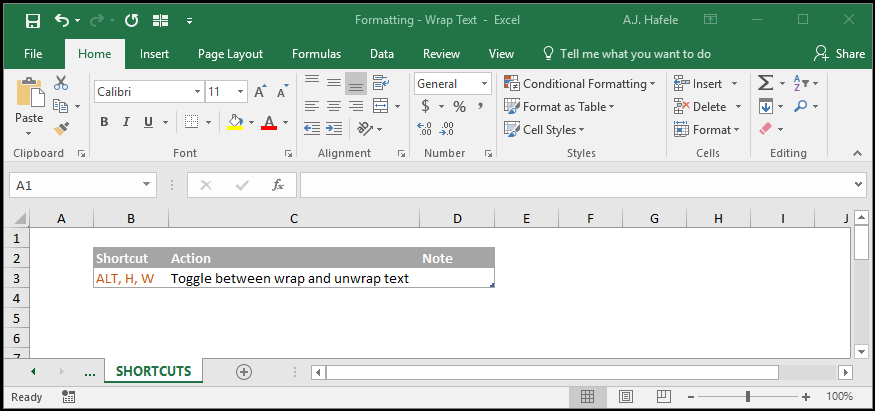875x411 pixels.
Task: Open Cell Styles dropdown
Action: [544, 129]
